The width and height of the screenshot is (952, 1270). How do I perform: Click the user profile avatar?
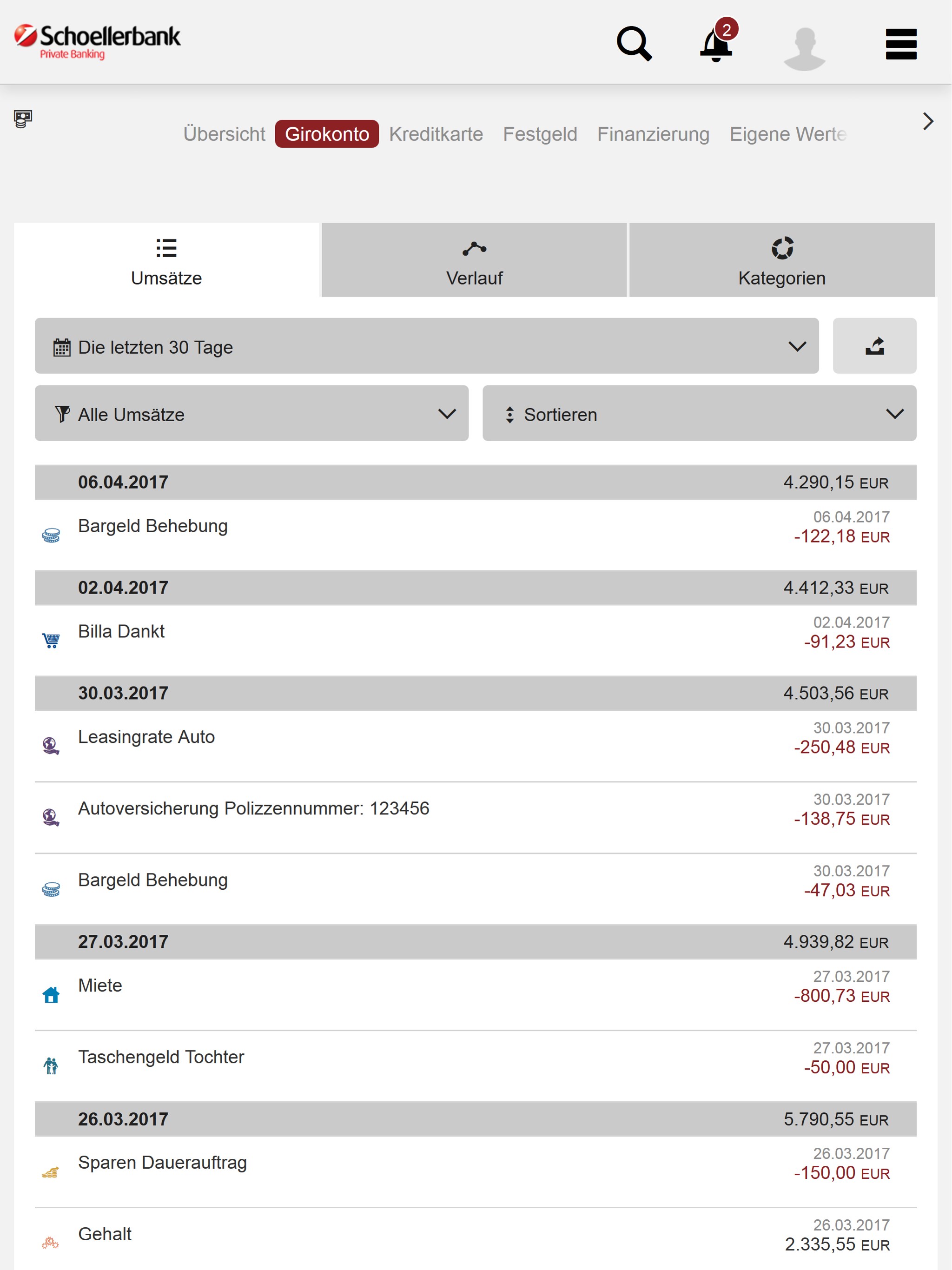tap(805, 48)
